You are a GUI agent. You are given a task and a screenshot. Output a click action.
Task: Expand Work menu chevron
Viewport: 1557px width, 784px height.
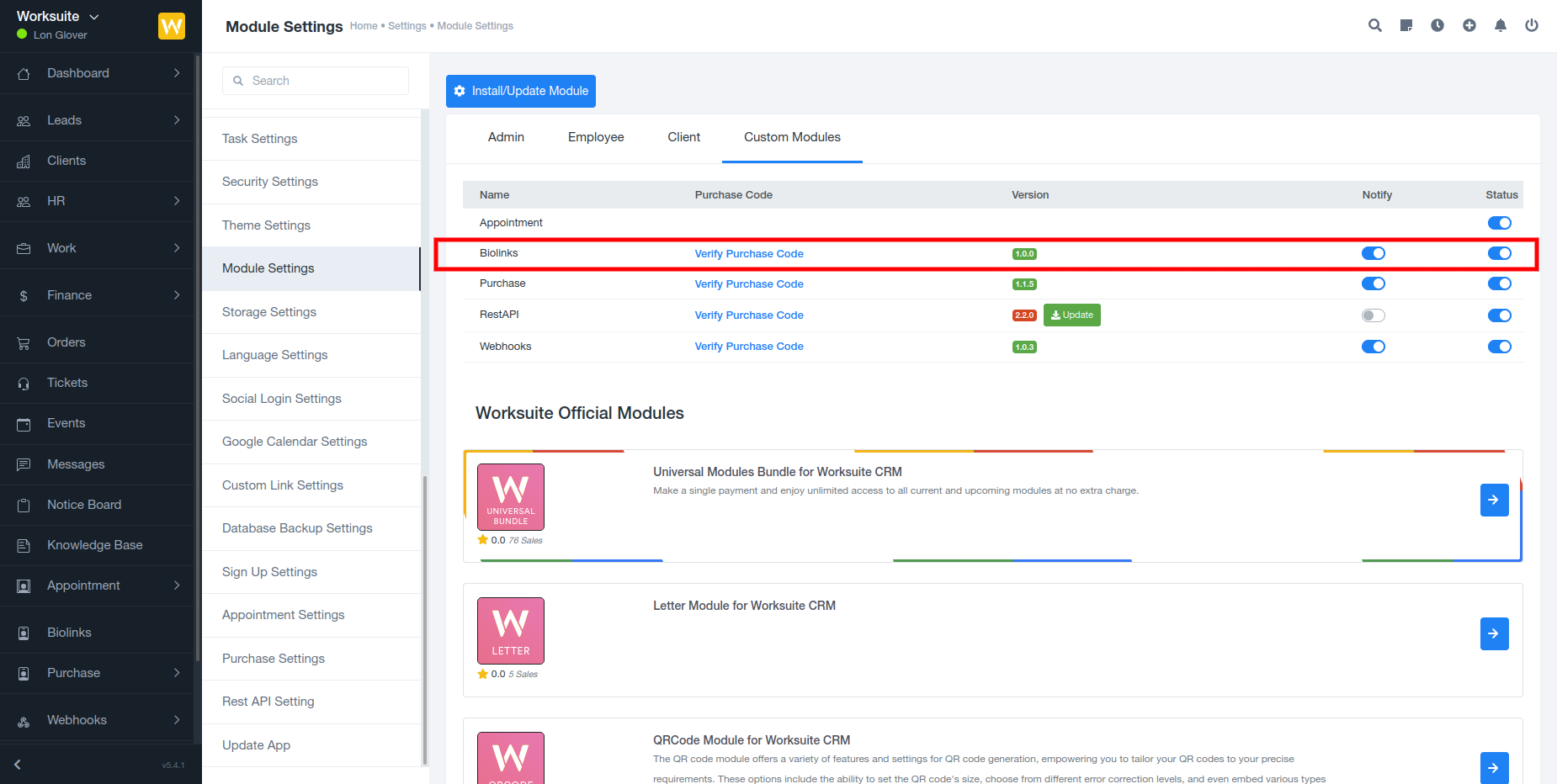click(x=177, y=248)
